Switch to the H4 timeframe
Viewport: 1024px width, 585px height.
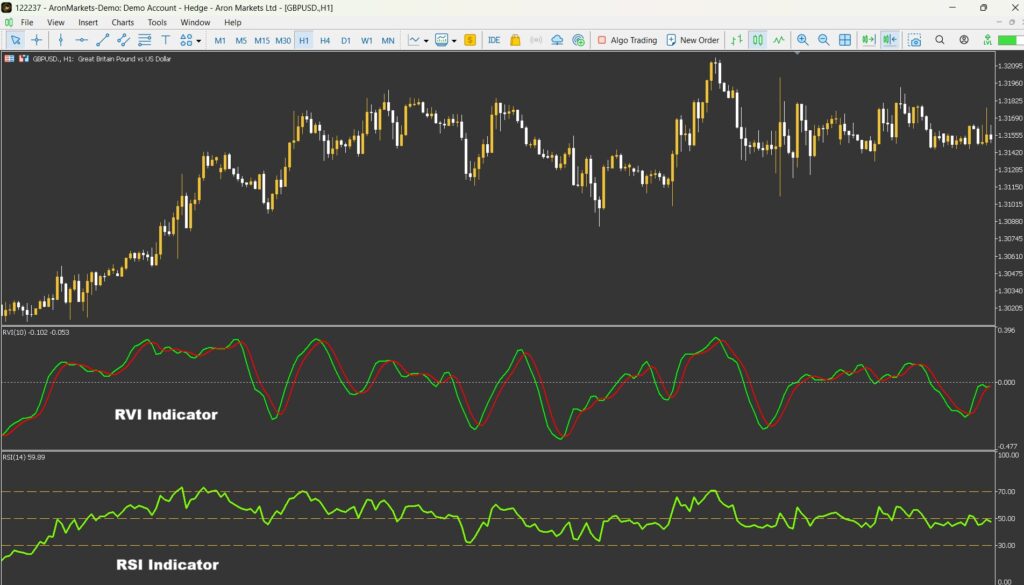pos(325,40)
